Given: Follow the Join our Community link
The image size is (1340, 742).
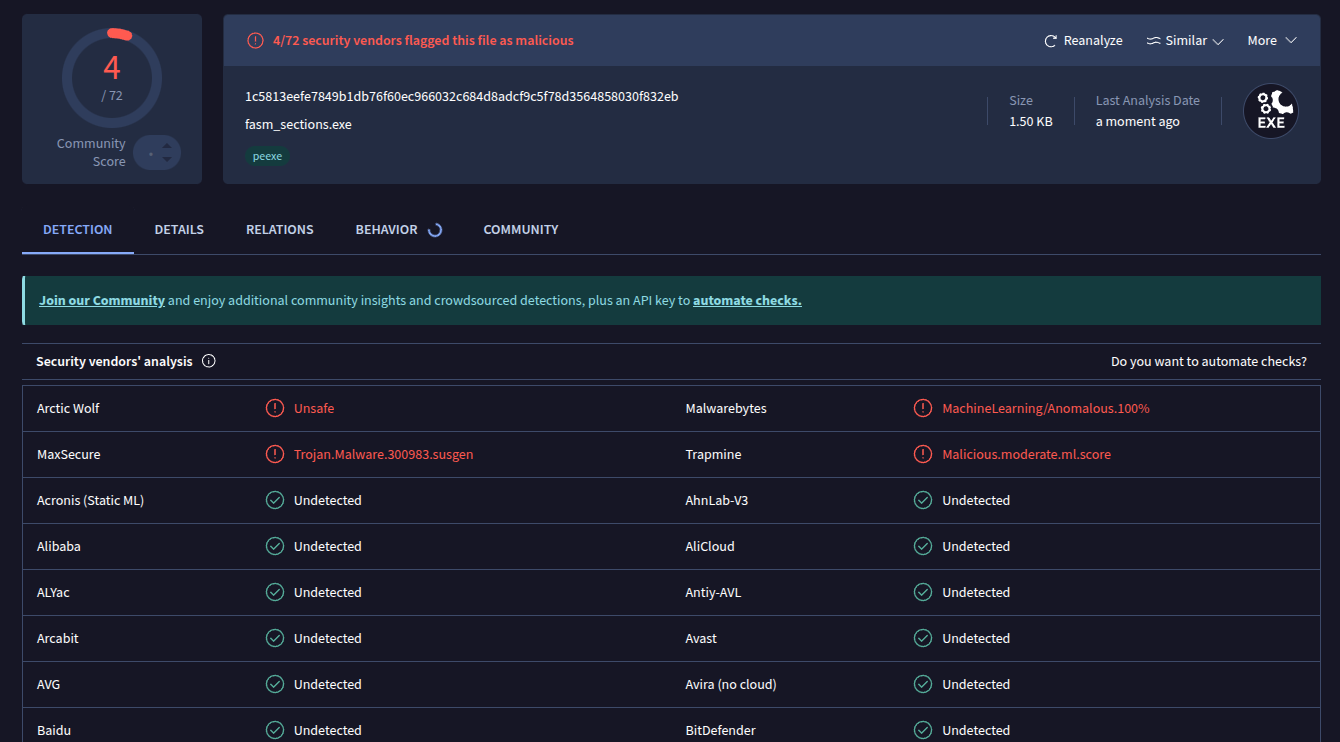Looking at the screenshot, I should click(x=102, y=300).
